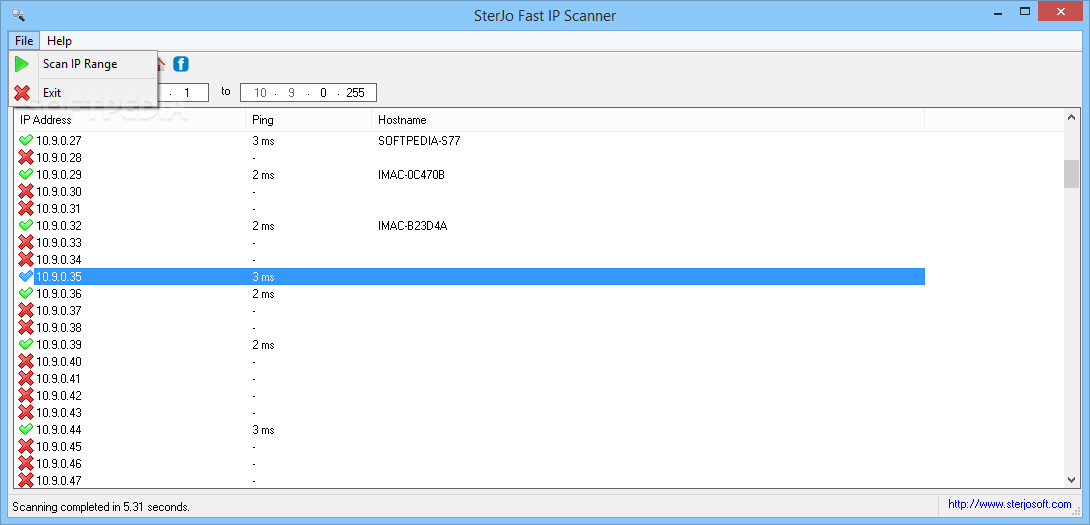The height and width of the screenshot is (525, 1090).
Task: Select row 10.9.0.39
Action: pyautogui.click(x=471, y=345)
